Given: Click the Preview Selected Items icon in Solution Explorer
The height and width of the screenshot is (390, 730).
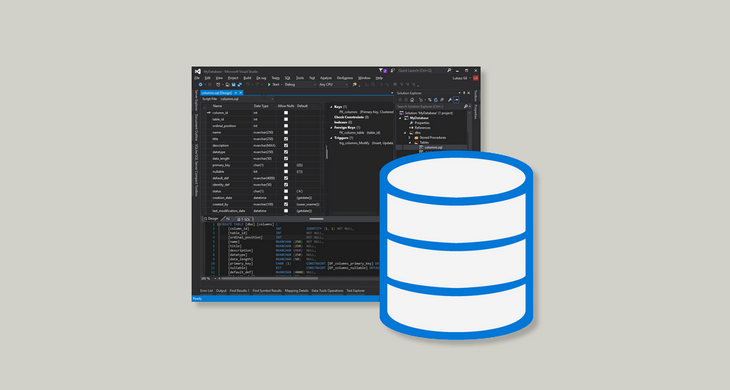Looking at the screenshot, I should click(x=456, y=100).
